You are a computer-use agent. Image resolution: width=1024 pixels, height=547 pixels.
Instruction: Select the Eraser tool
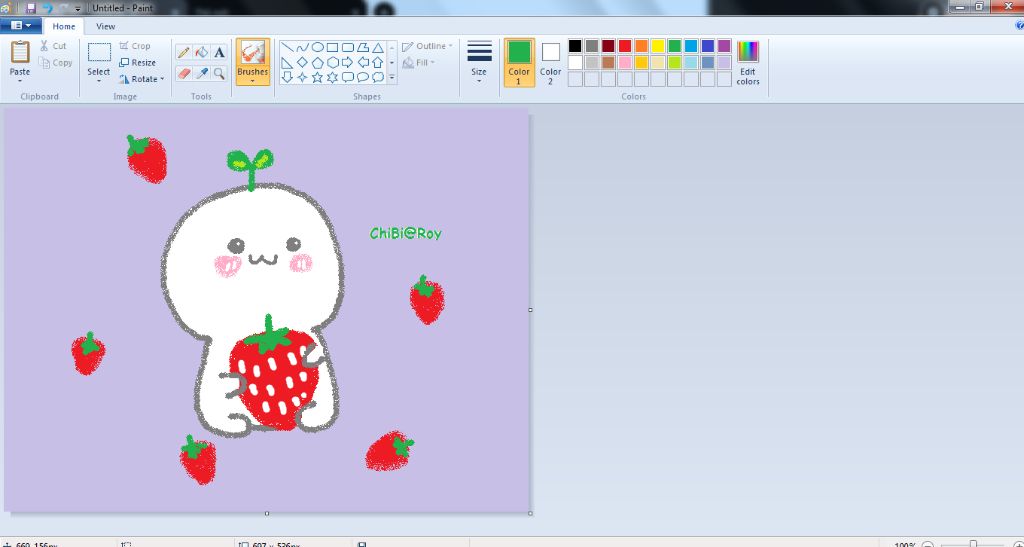coord(184,73)
